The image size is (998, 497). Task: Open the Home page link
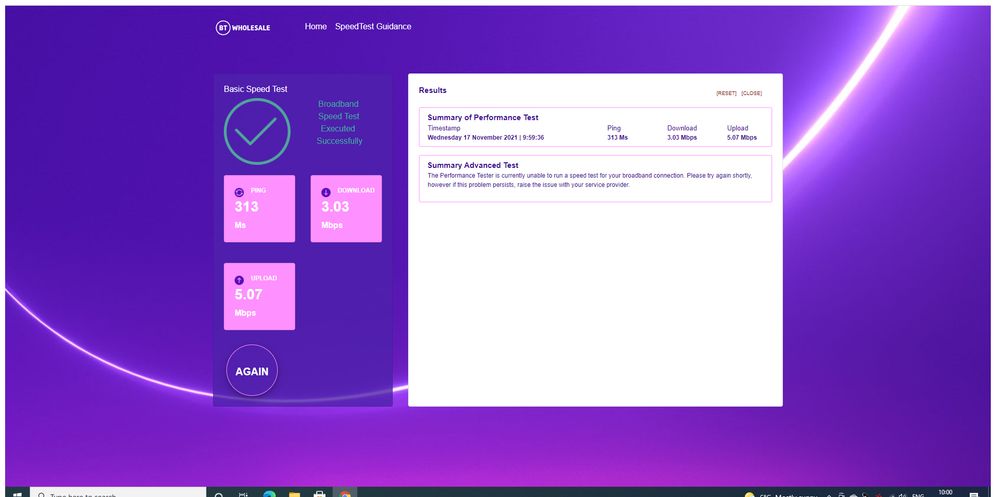(x=316, y=27)
